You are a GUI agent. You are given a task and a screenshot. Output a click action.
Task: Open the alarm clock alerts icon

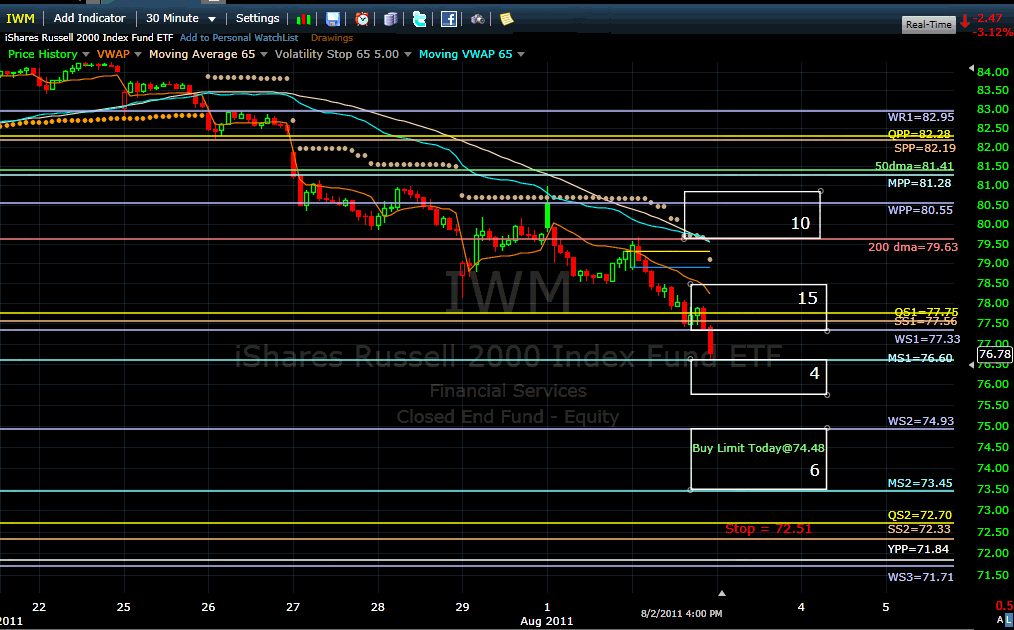coord(362,19)
